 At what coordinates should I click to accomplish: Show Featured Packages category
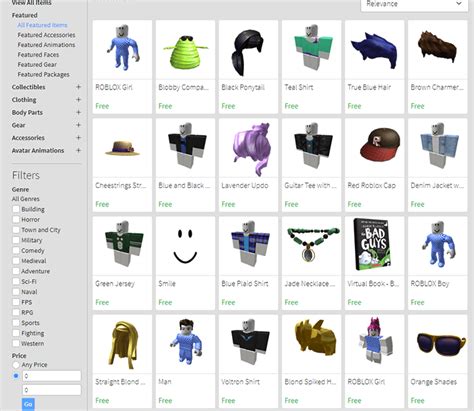(44, 74)
